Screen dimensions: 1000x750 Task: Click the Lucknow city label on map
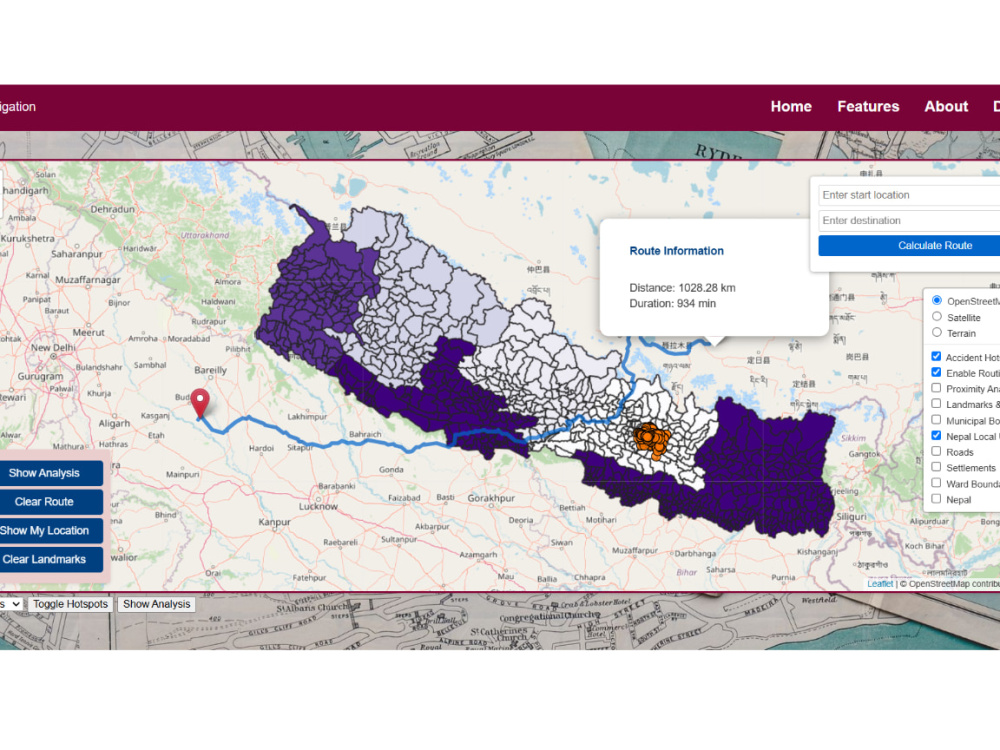point(318,506)
